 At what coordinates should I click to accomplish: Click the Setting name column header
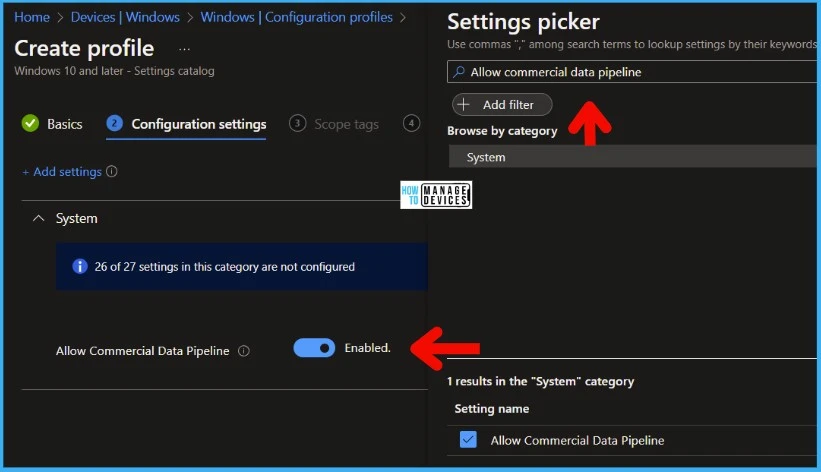pos(492,409)
